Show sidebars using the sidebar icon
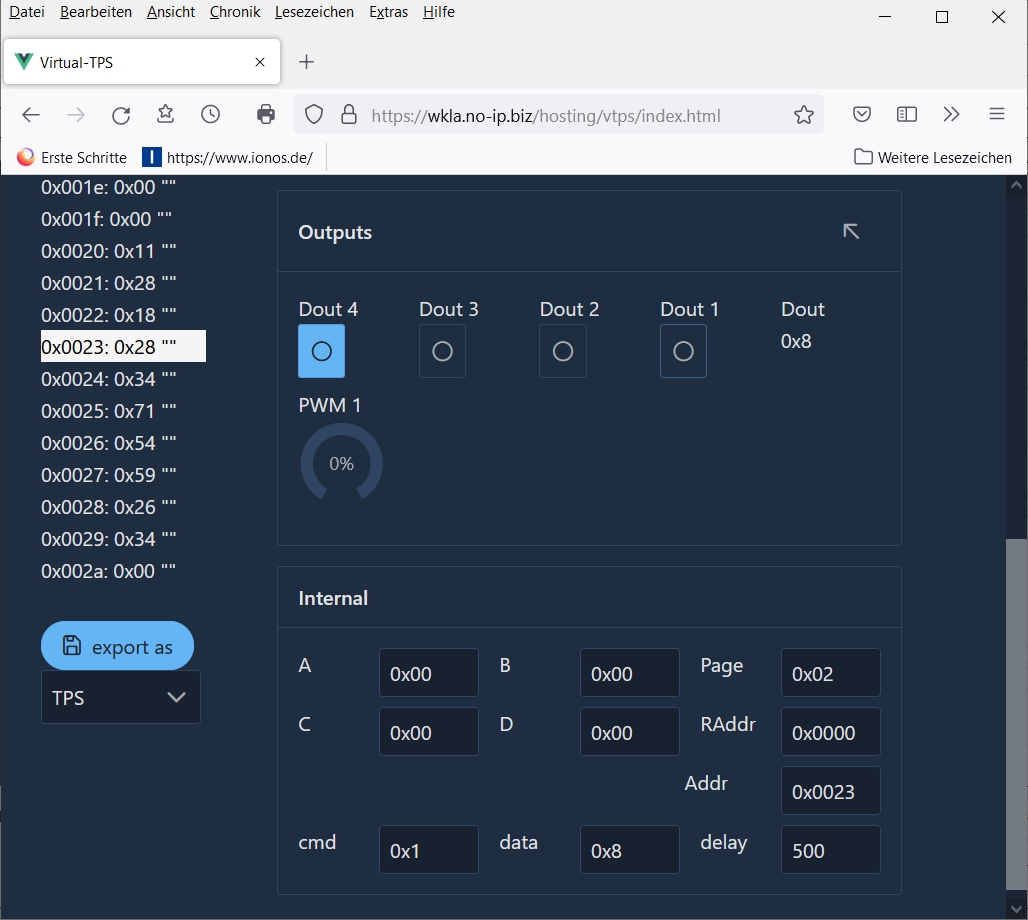 point(907,115)
